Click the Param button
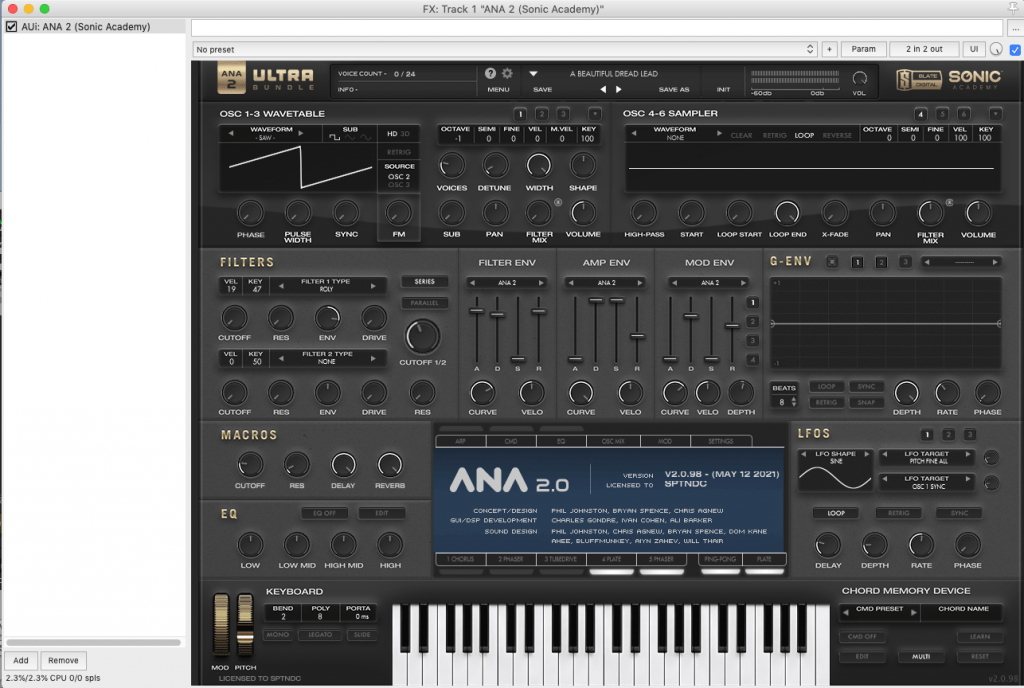Viewport: 1024px width, 688px height. point(863,49)
